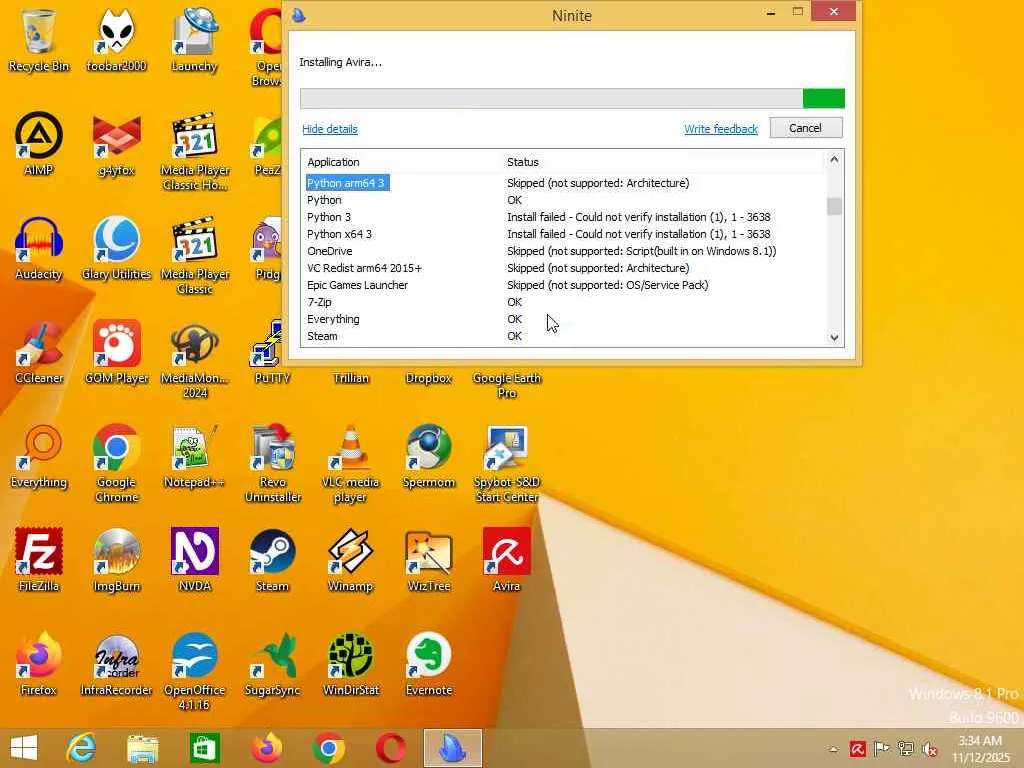
Task: Select the VLC media player desktop shortcut
Action: (x=351, y=464)
